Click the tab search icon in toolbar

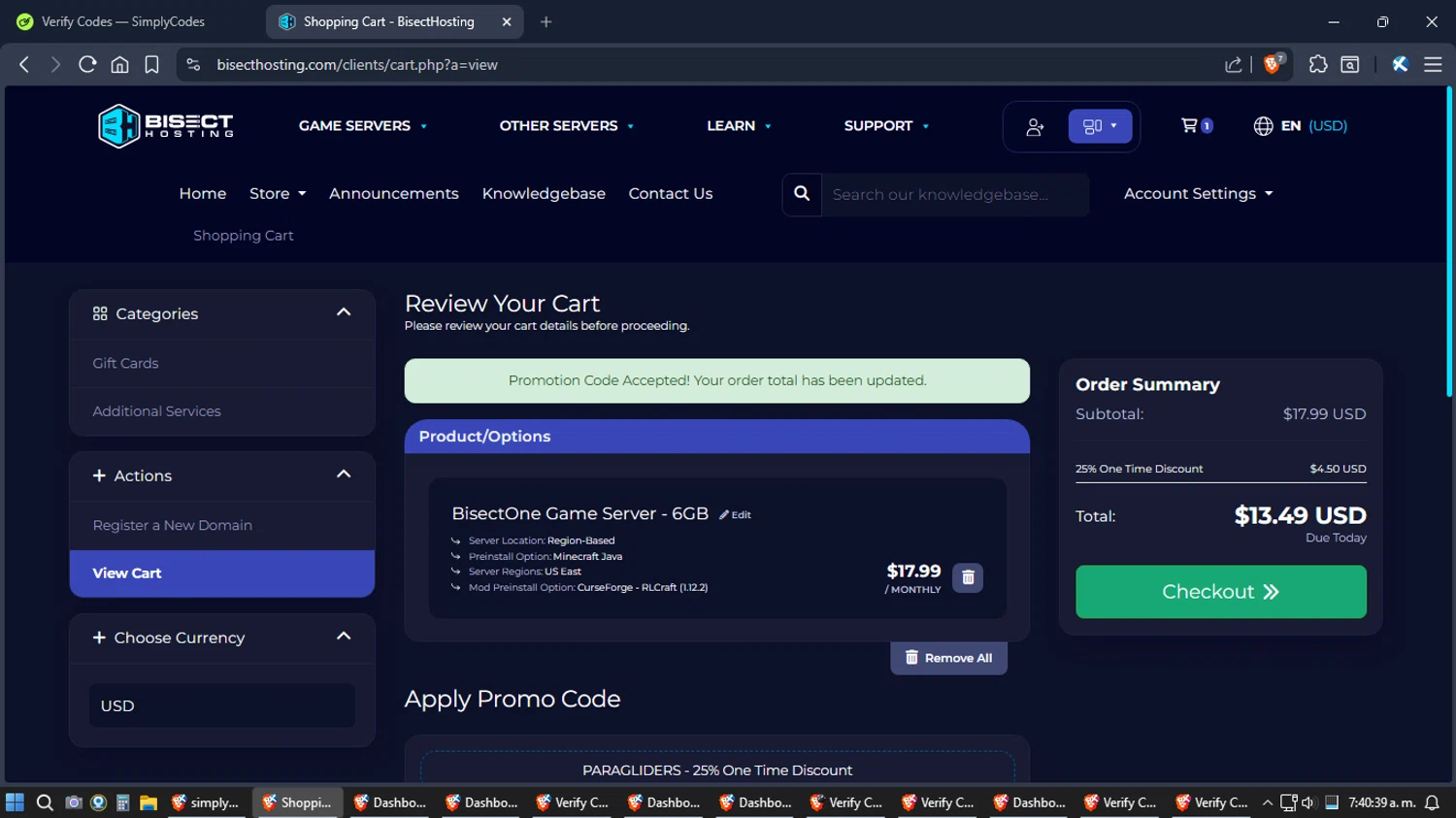[x=1349, y=65]
